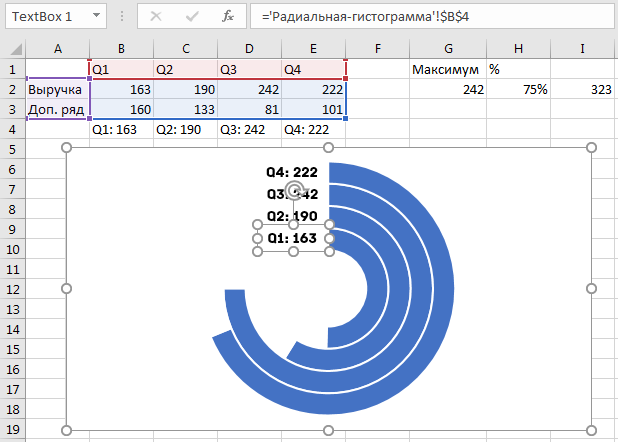Click cell C2 with value 190
Image resolution: width=618 pixels, height=442 pixels.
click(186, 90)
